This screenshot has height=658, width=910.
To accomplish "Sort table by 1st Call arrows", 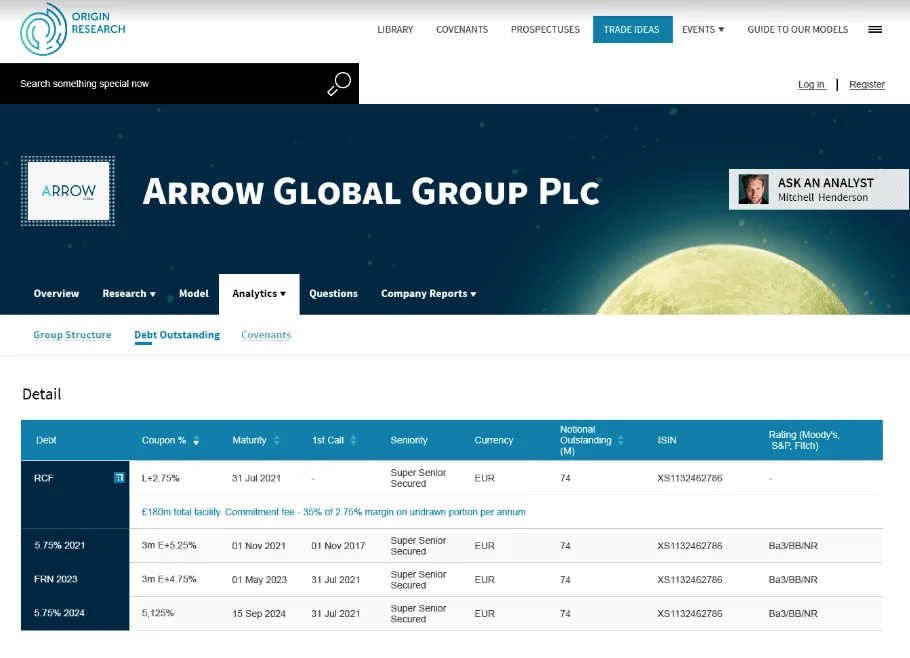I will 353,440.
